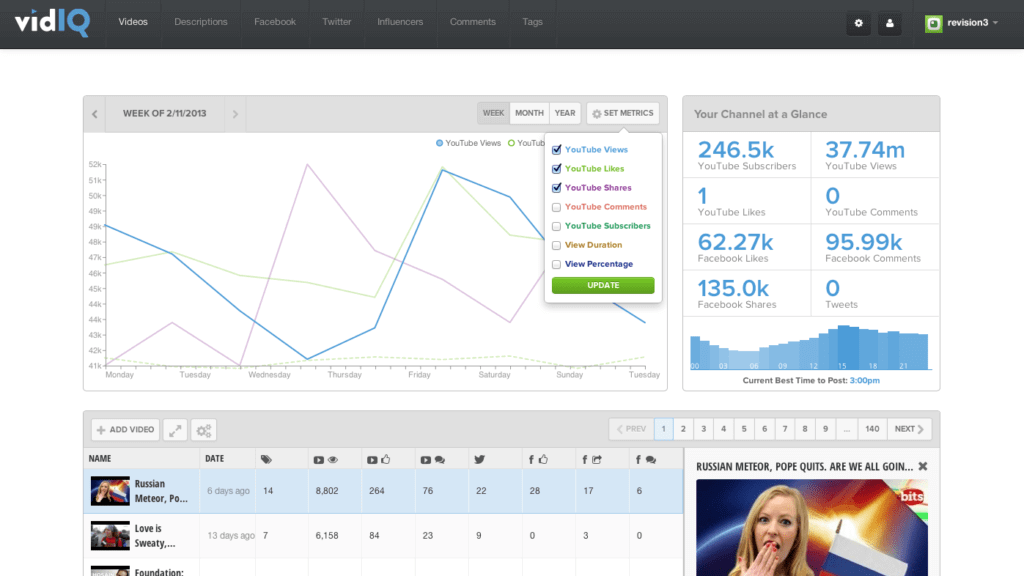
Task: Open the Comments tab
Action: (473, 22)
